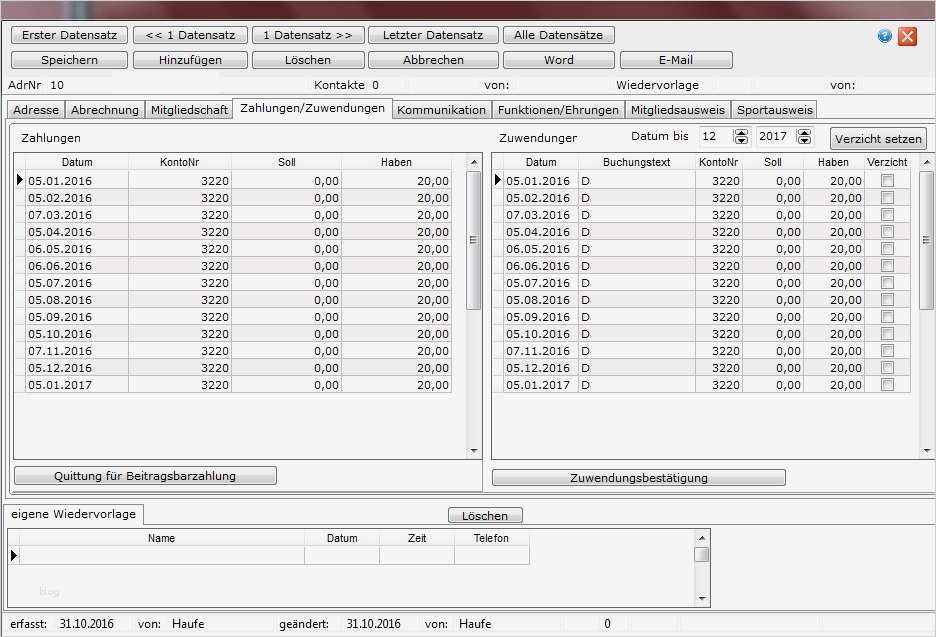Click the Wiedervorlage list scrollbar down arrow

click(702, 598)
